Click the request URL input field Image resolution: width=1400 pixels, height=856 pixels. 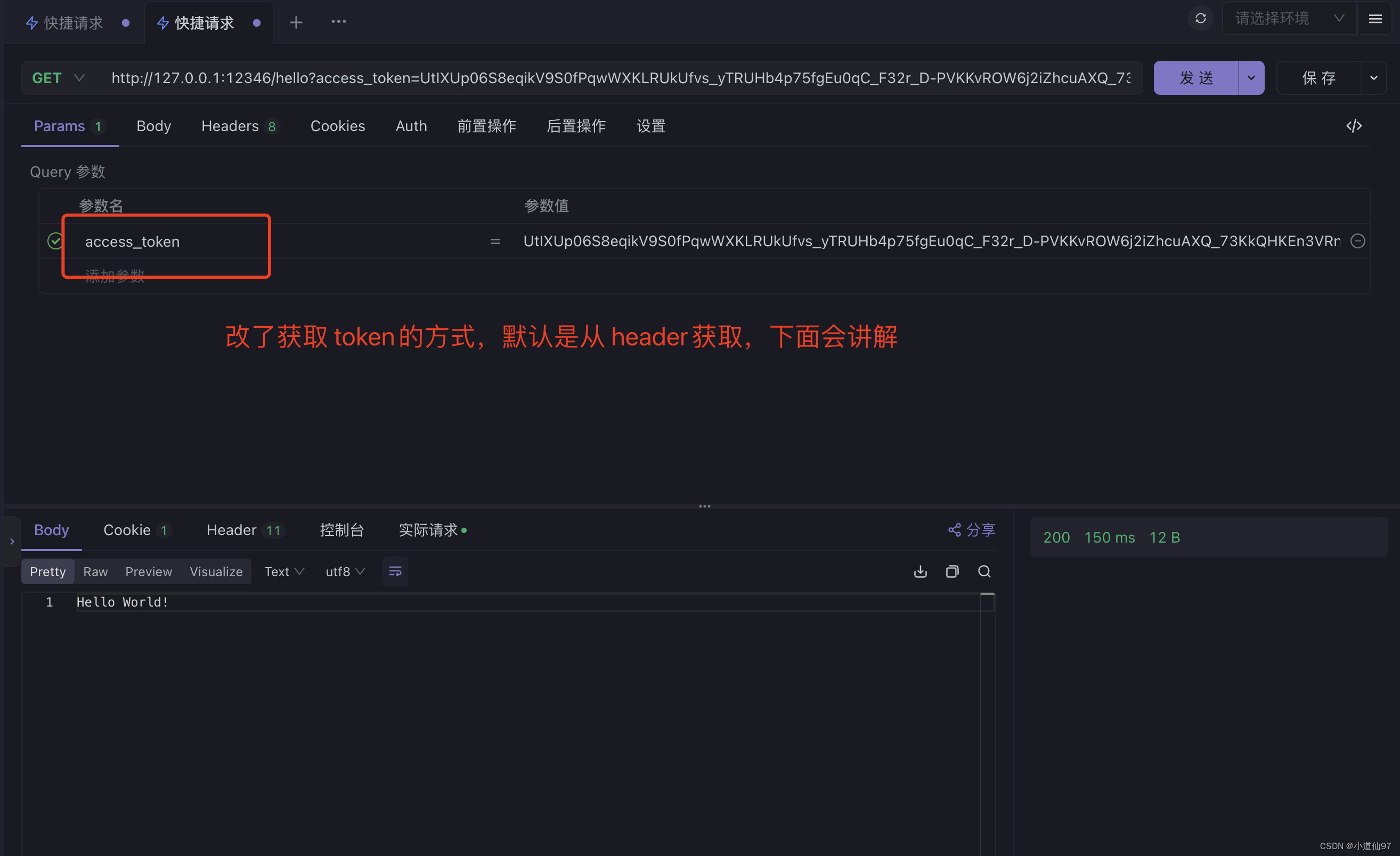[x=620, y=78]
